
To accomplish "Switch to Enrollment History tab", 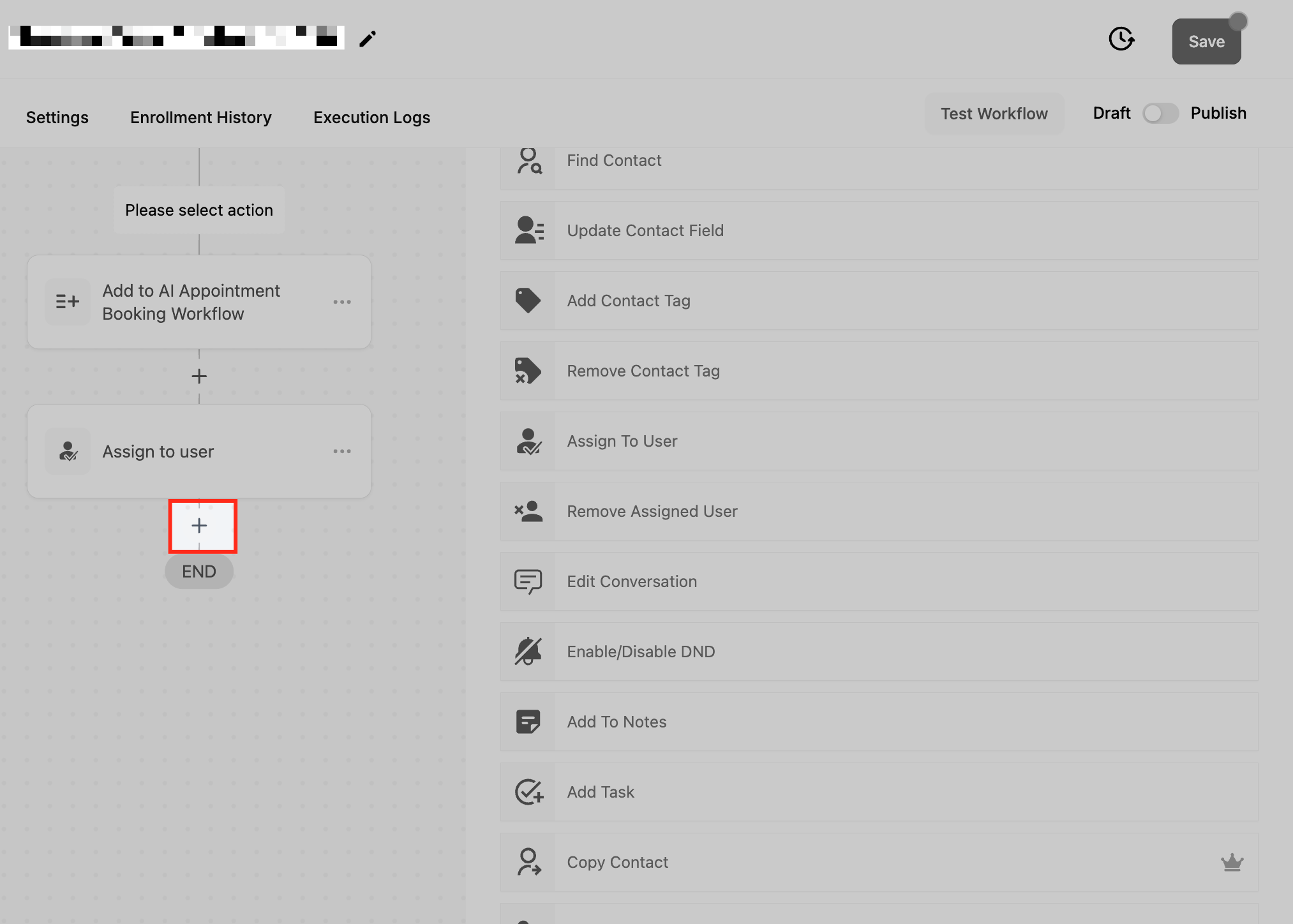I will point(201,117).
